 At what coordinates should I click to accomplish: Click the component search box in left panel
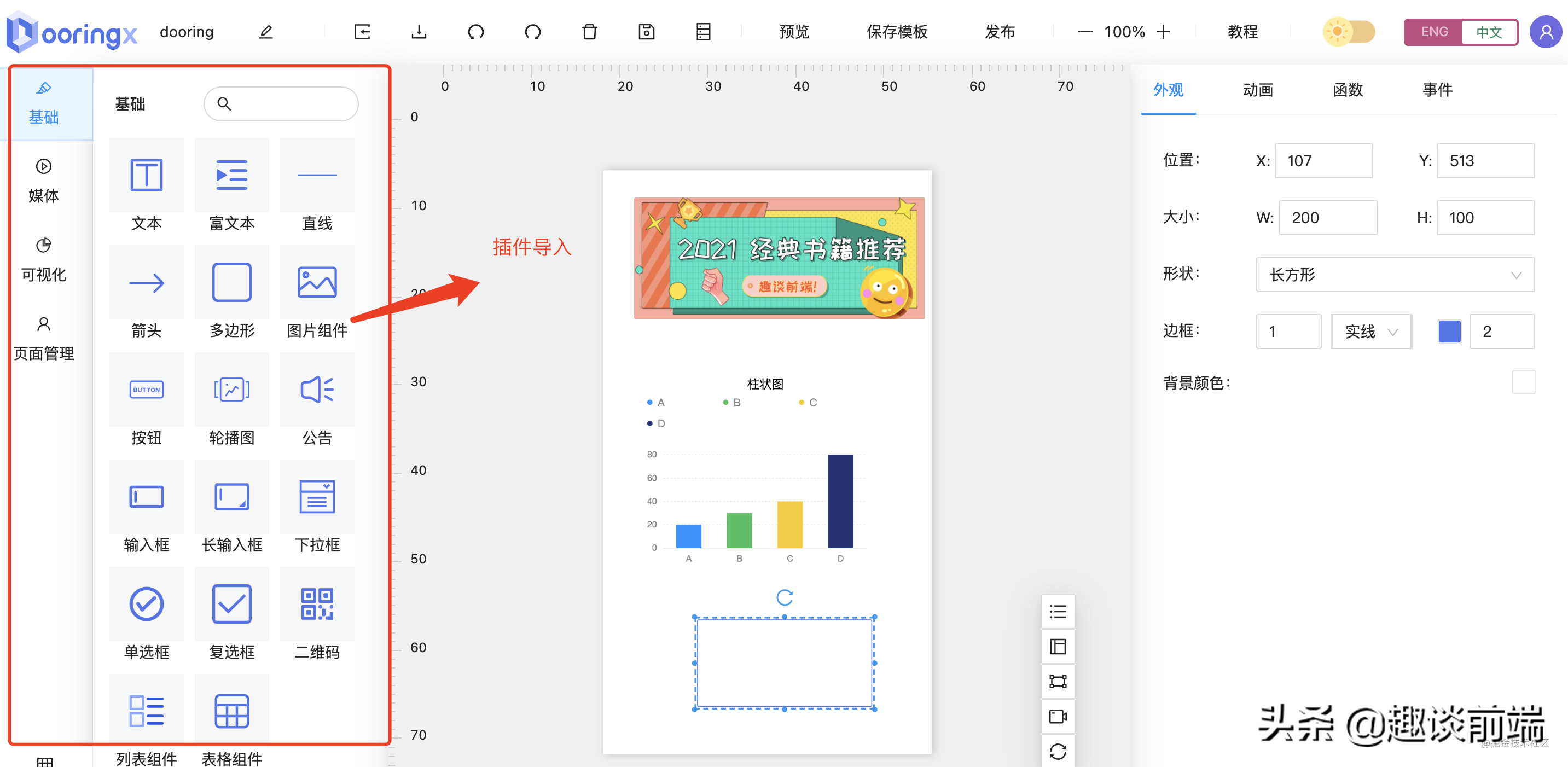pos(281,103)
